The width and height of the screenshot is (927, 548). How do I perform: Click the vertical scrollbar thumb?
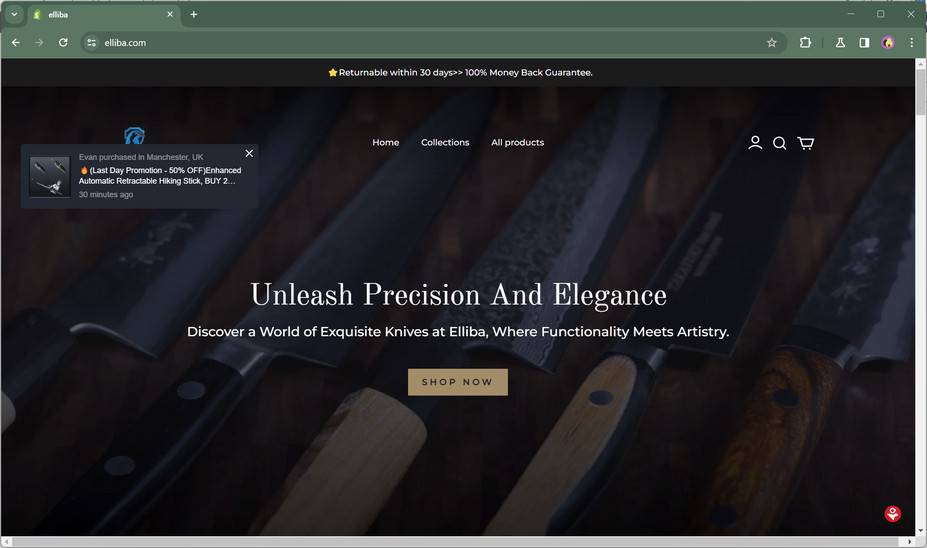tap(920, 92)
